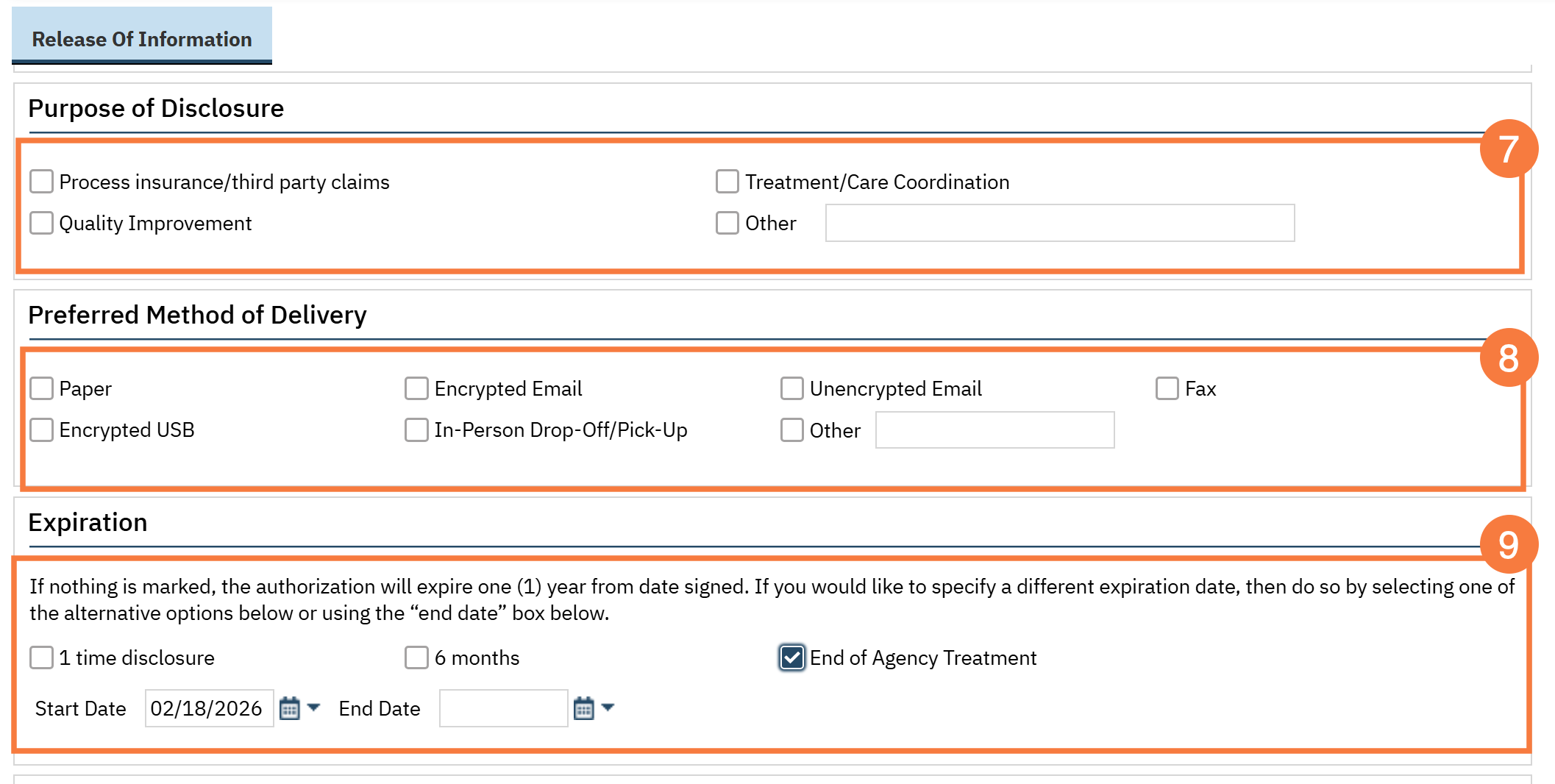Image resolution: width=1555 pixels, height=784 pixels.
Task: Check Other under Purpose of Disclosure
Action: coord(727,223)
